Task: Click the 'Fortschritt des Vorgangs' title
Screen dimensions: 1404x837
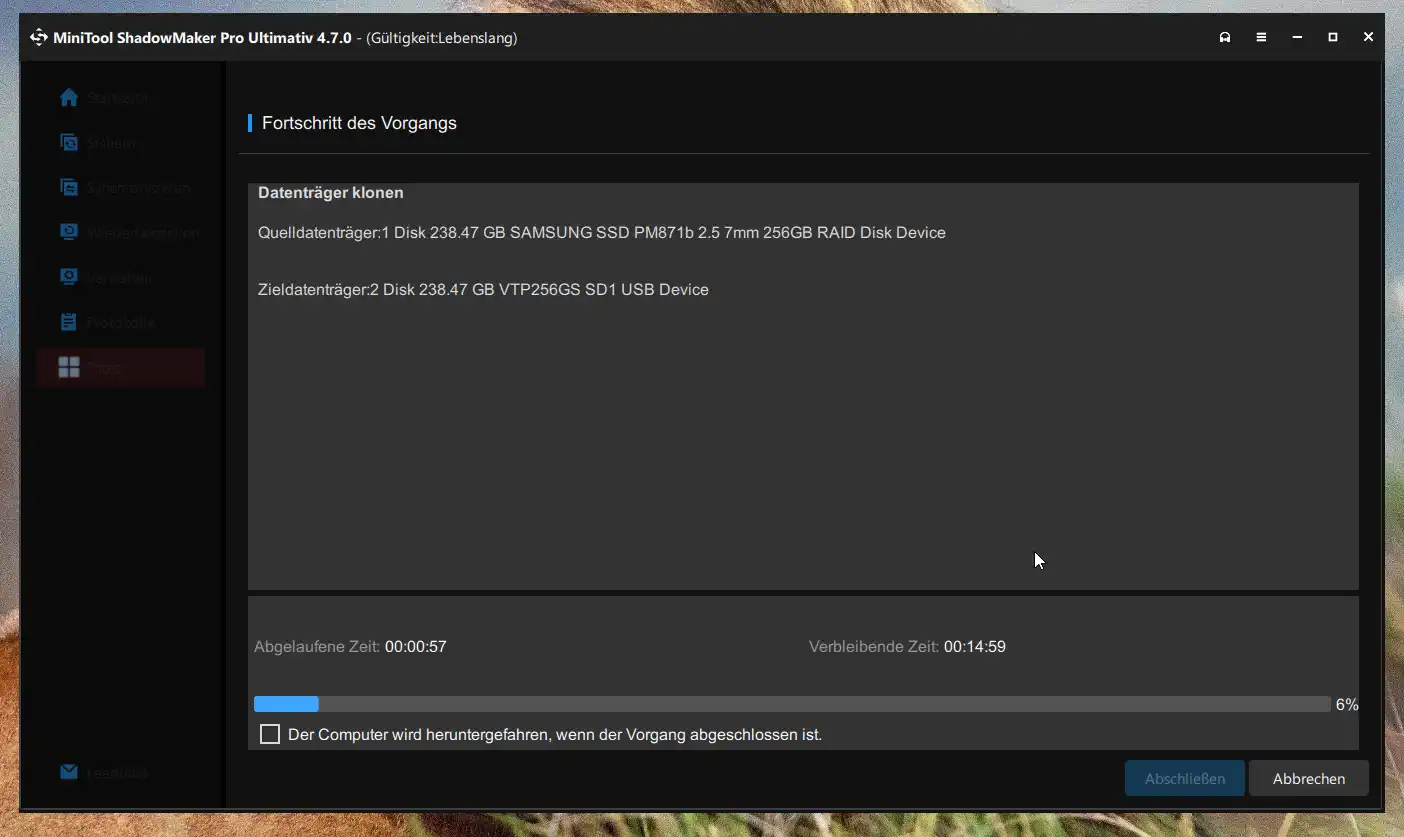Action: coord(359,123)
